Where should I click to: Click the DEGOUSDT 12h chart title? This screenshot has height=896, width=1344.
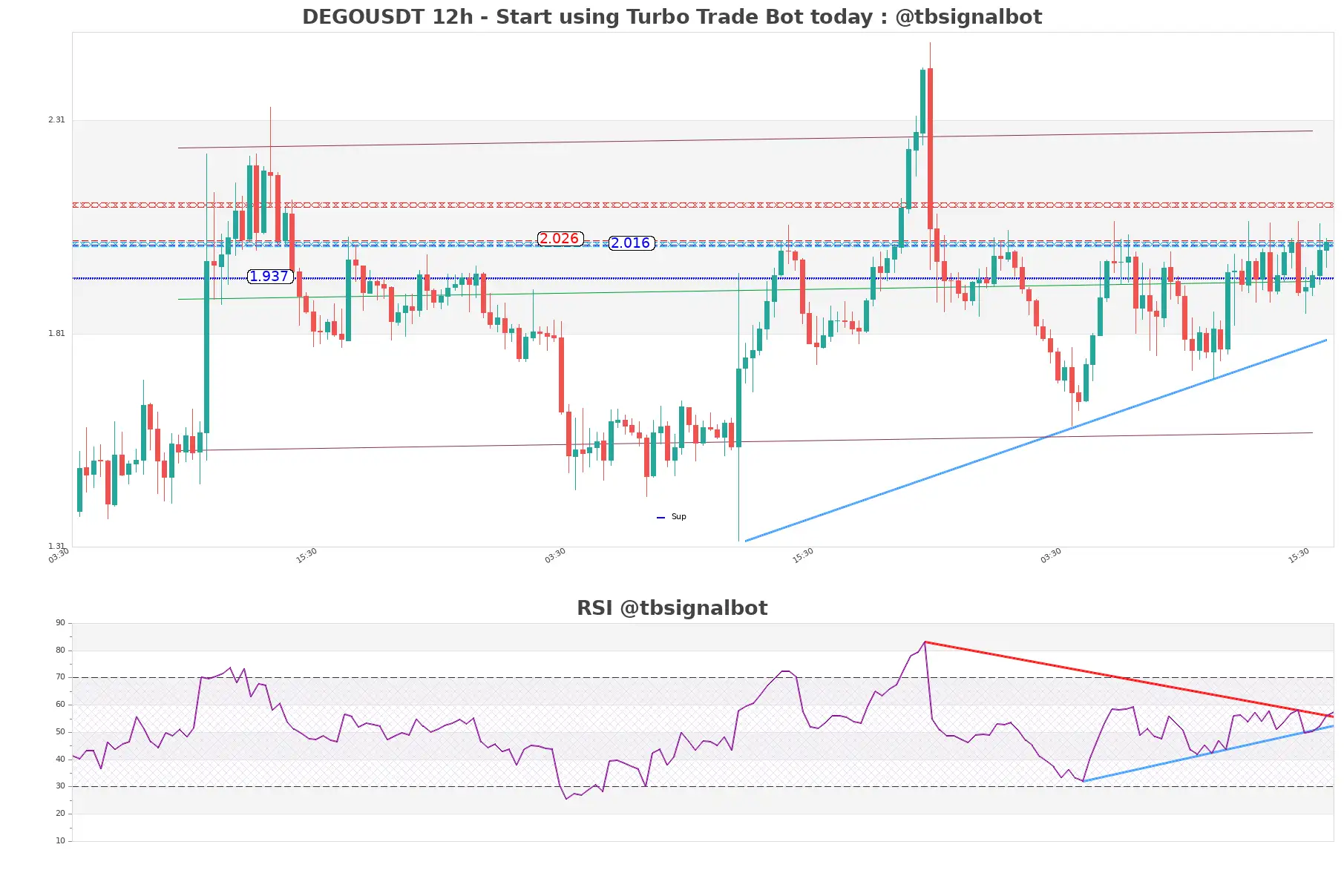coord(672,17)
